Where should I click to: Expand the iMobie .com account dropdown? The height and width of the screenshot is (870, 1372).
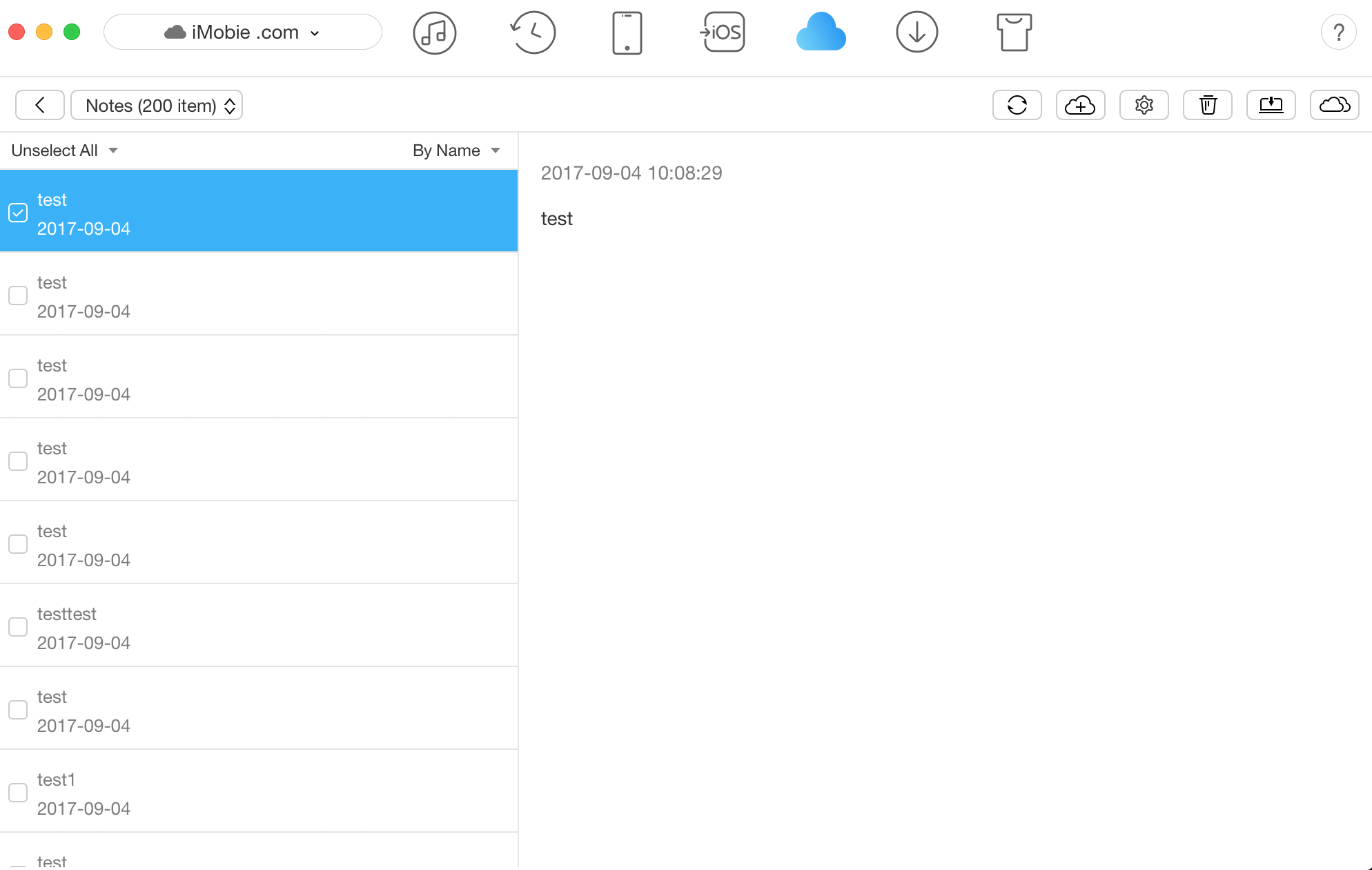242,32
